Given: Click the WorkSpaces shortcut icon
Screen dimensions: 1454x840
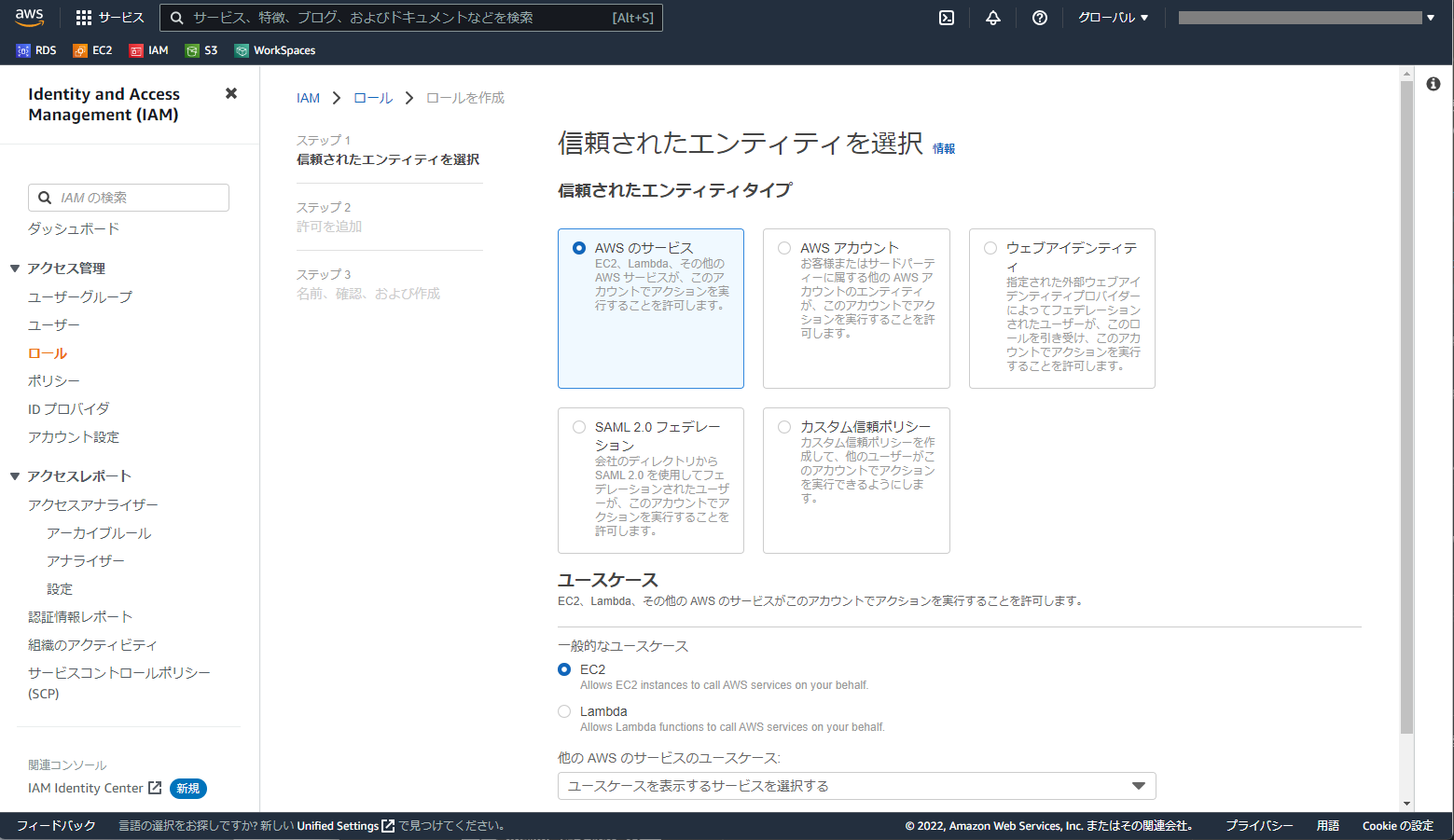Looking at the screenshot, I should pyautogui.click(x=242, y=50).
